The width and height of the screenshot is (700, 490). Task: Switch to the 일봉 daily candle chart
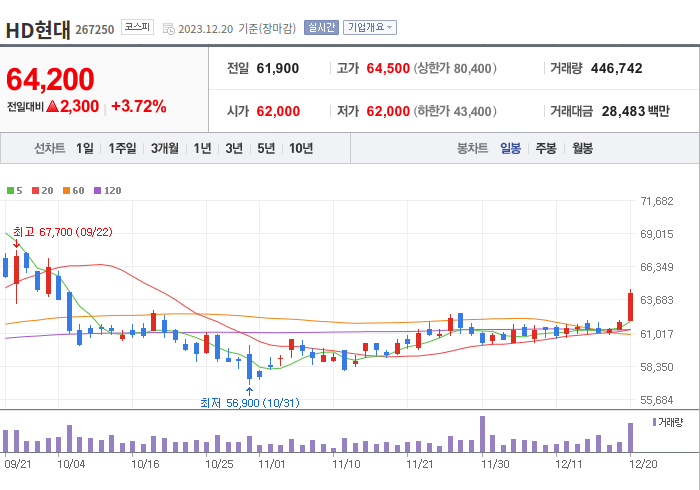pos(510,148)
